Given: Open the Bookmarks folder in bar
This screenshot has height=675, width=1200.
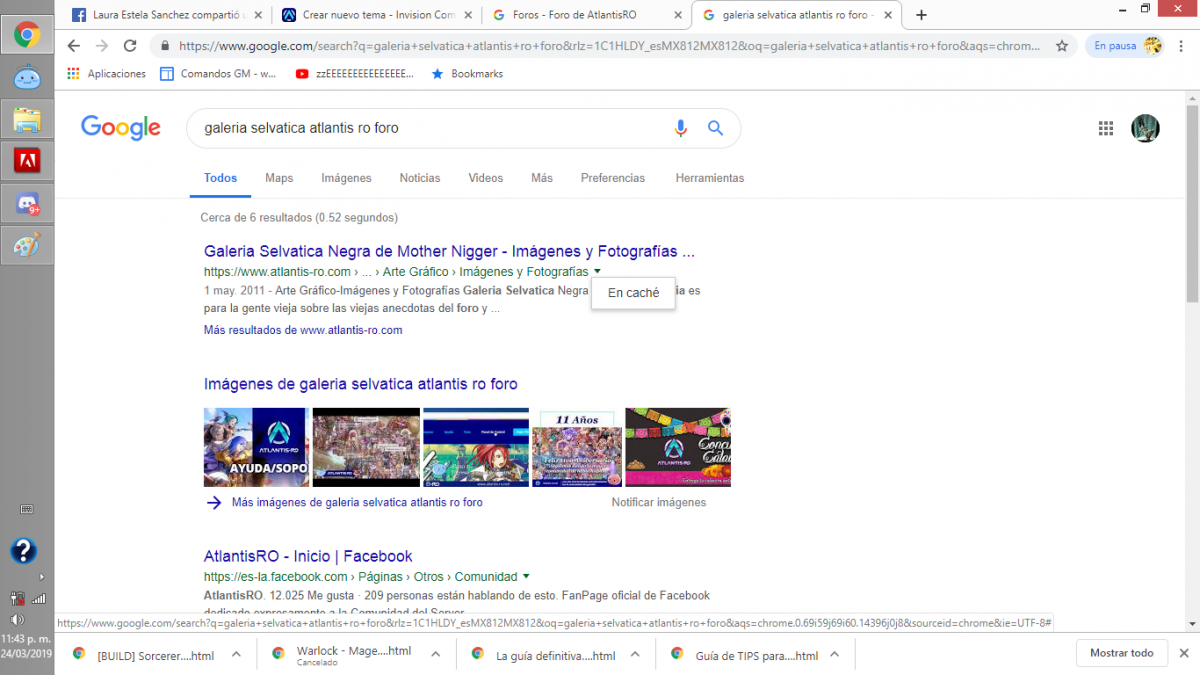Looking at the screenshot, I should pyautogui.click(x=467, y=74).
